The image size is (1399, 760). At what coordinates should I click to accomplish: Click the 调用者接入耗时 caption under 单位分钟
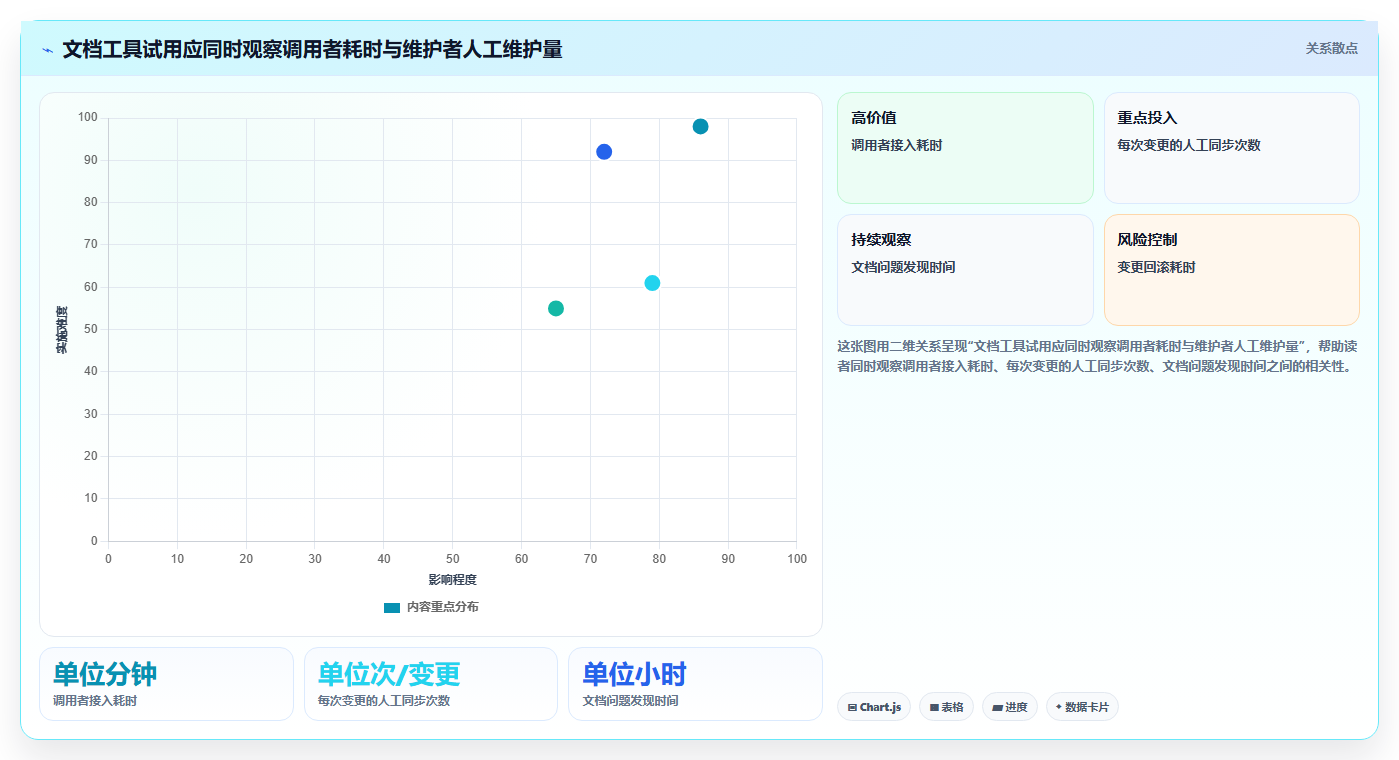(x=95, y=701)
